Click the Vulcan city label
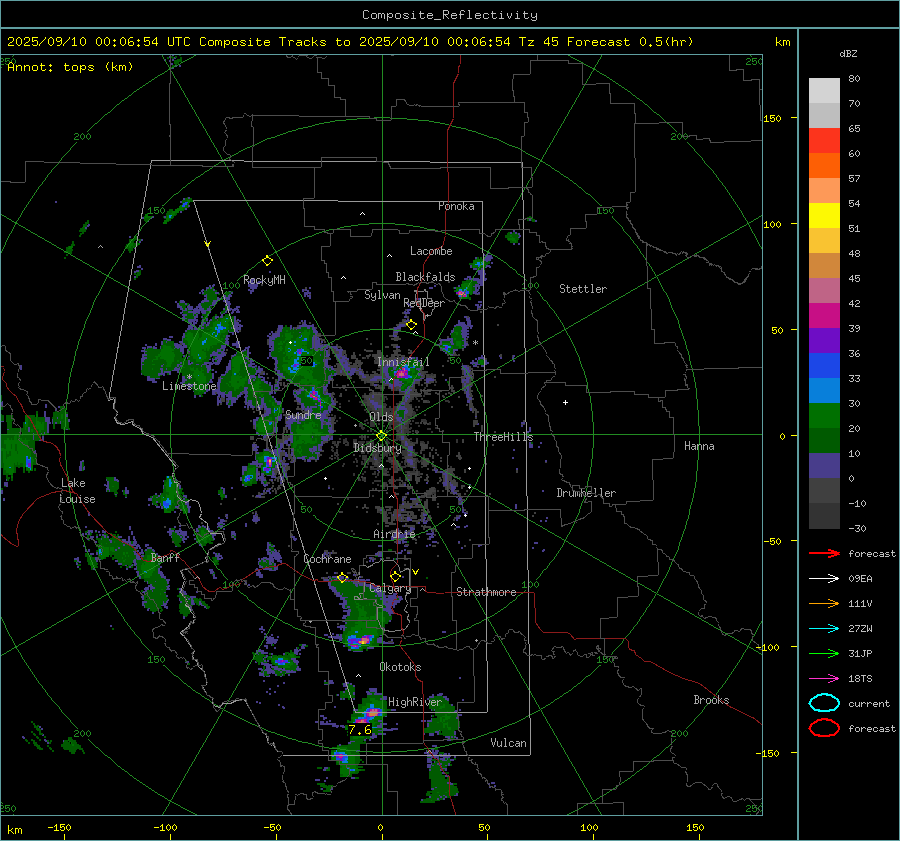900x841 pixels. (508, 743)
